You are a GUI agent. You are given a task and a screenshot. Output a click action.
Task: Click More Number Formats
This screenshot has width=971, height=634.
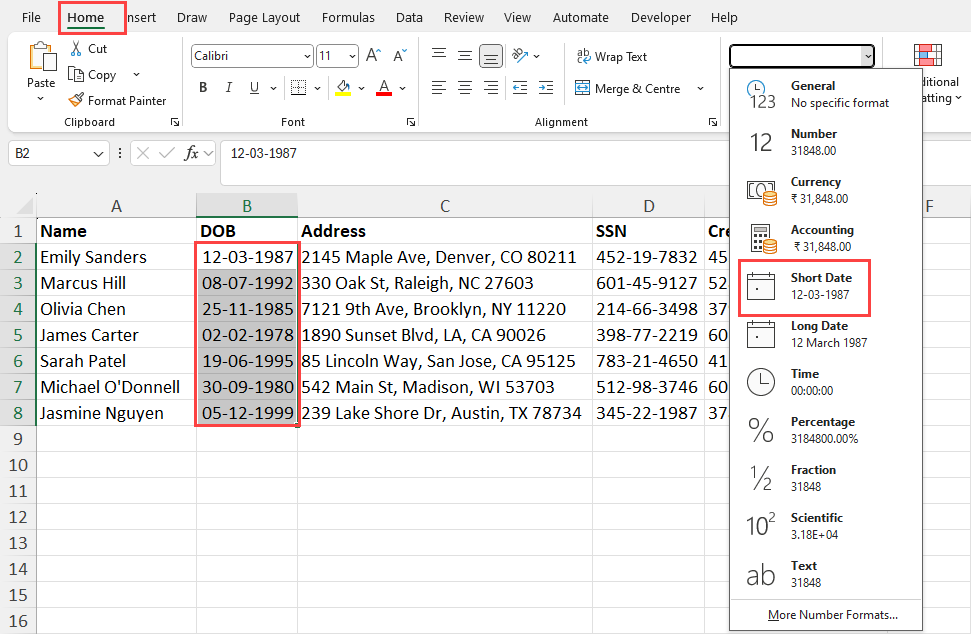pyautogui.click(x=832, y=614)
